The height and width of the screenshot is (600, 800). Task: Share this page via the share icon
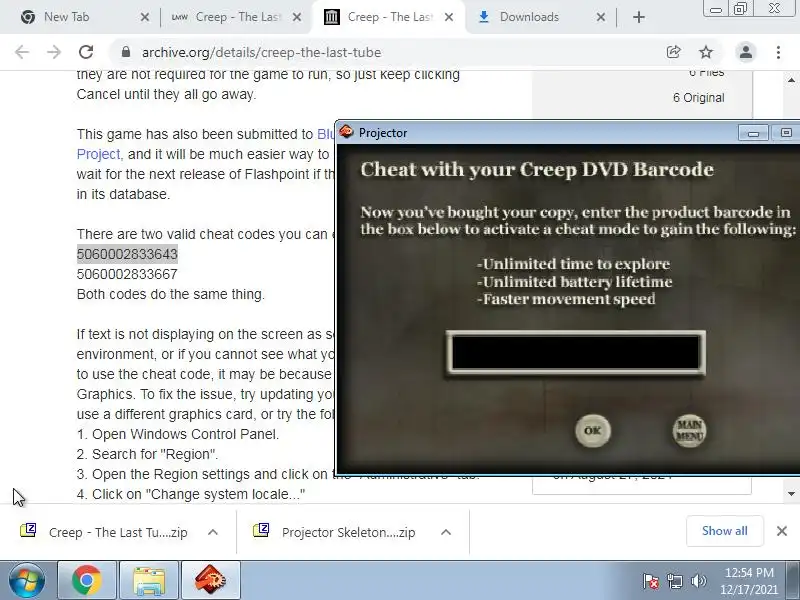pos(673,52)
